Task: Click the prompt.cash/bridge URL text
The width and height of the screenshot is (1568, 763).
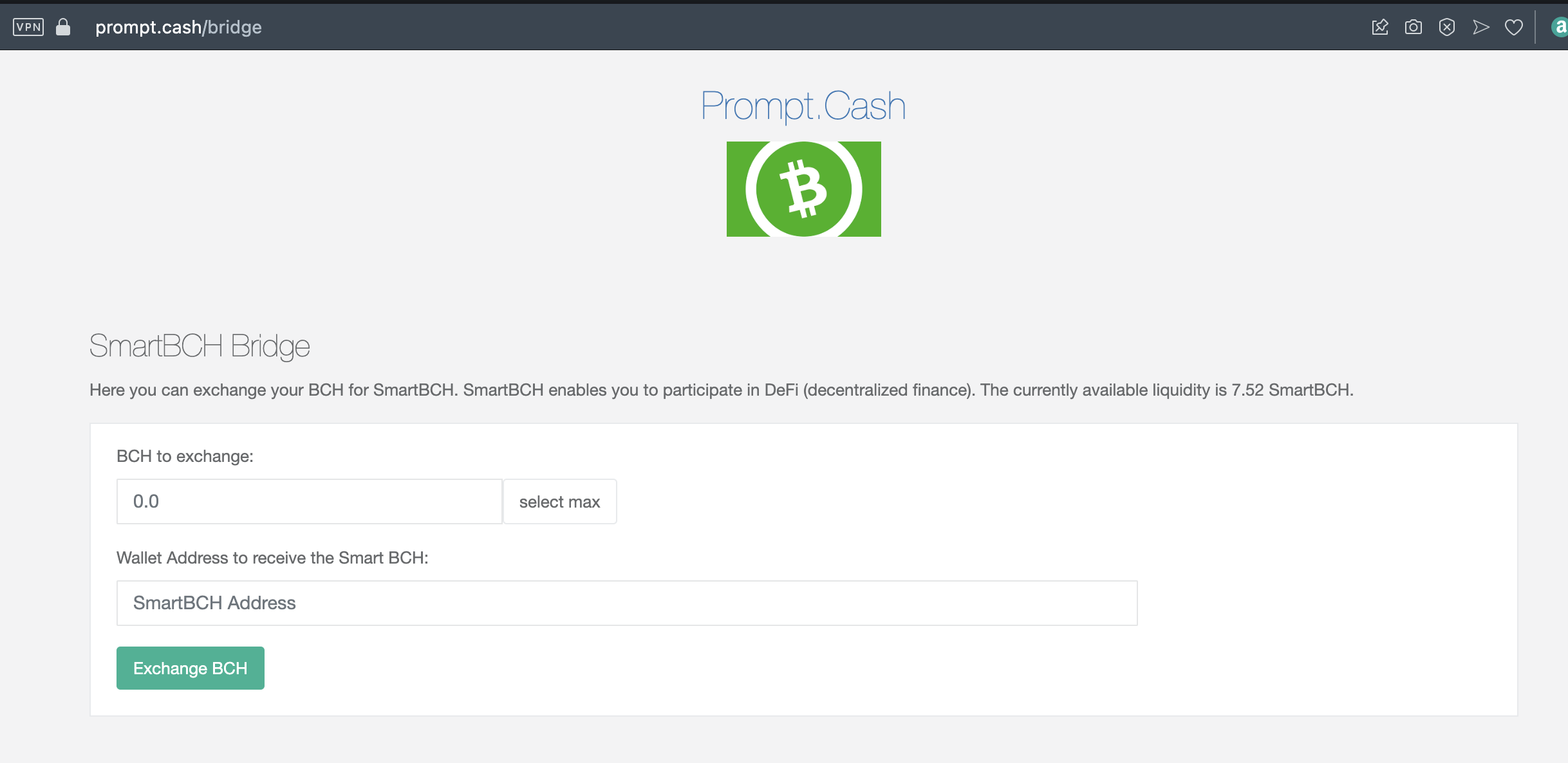Action: (178, 27)
